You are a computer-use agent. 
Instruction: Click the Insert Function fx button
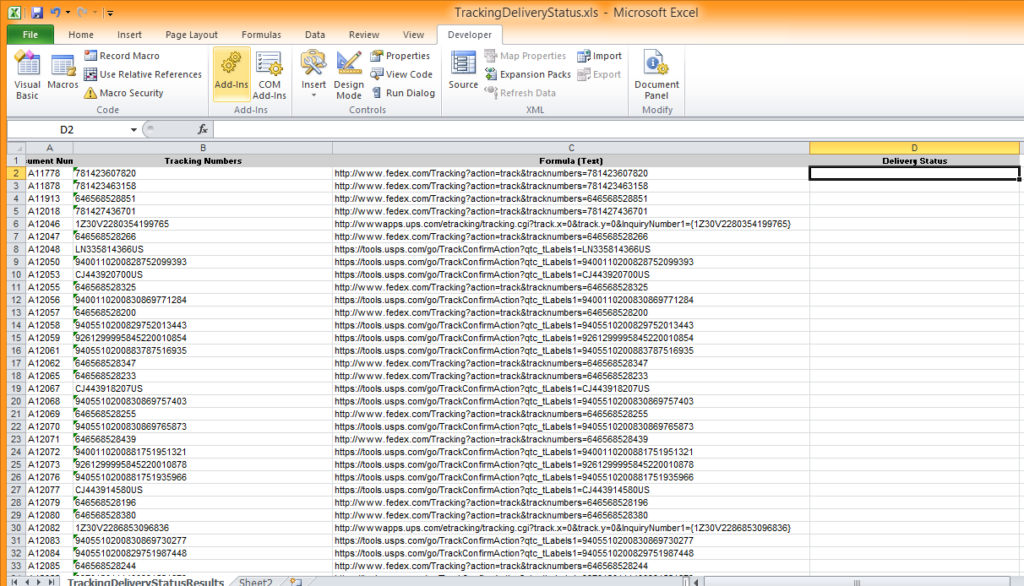[x=202, y=129]
